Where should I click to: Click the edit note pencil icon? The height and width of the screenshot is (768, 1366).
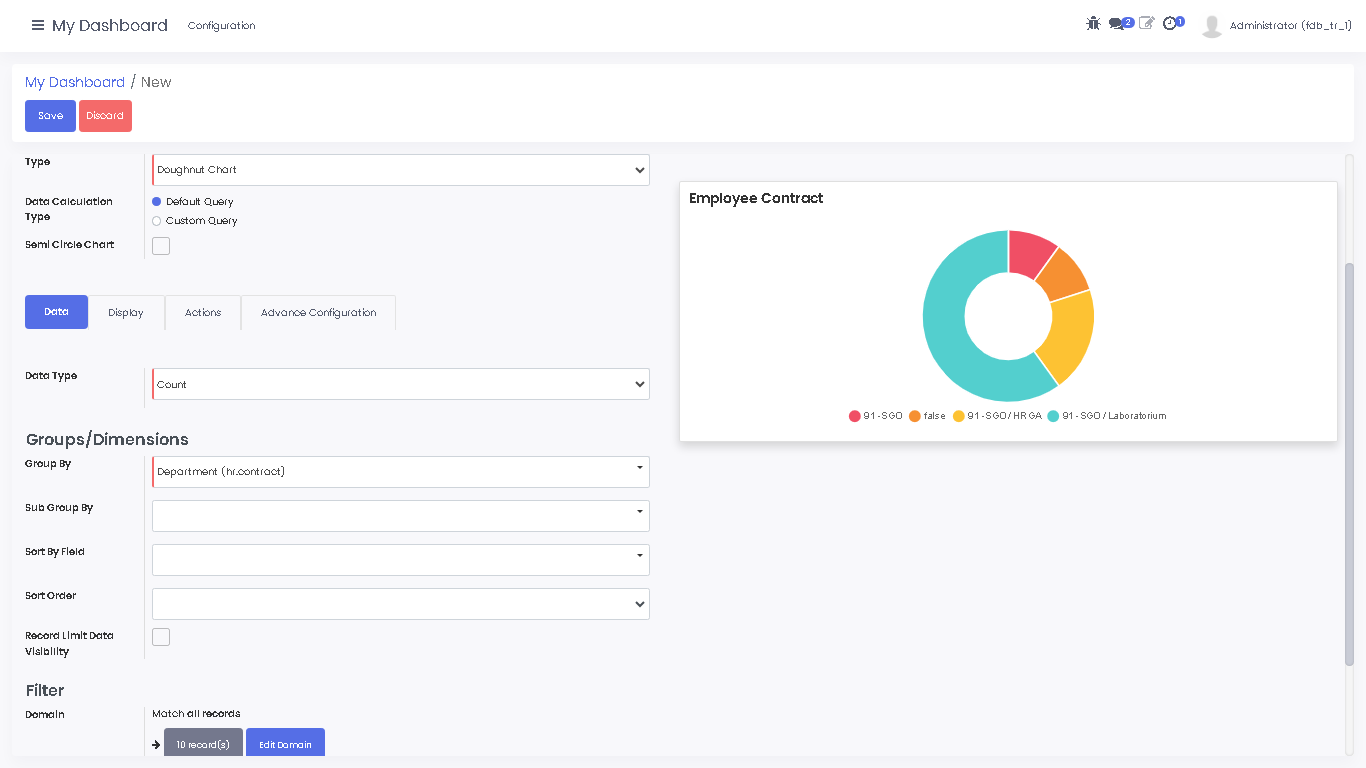click(x=1146, y=23)
